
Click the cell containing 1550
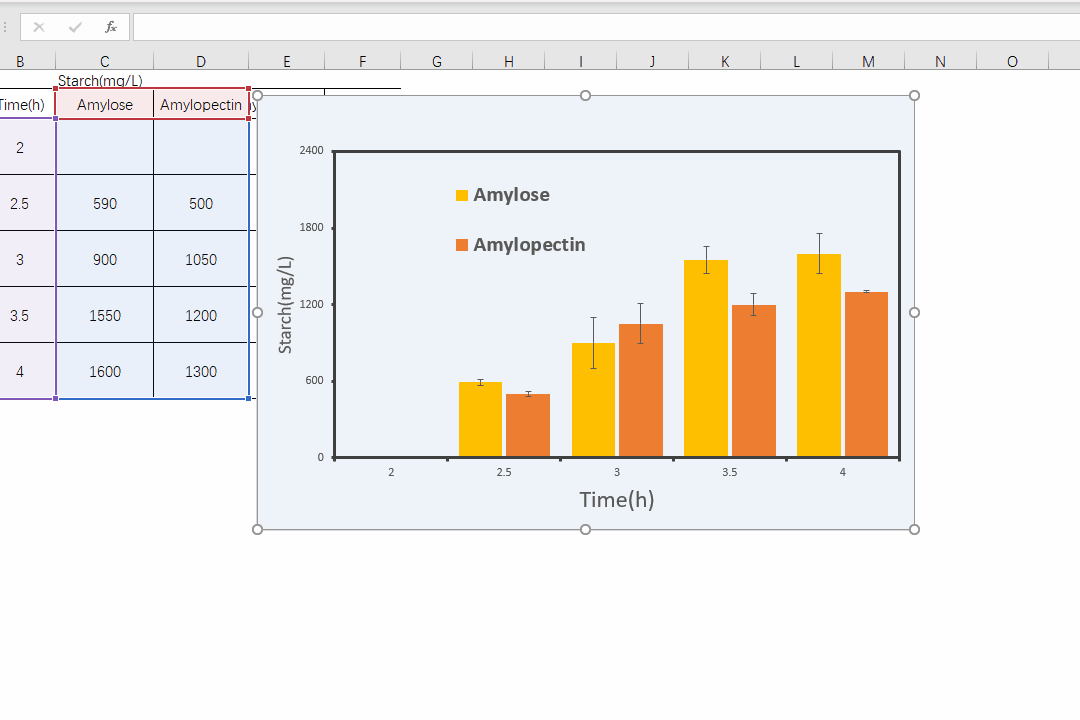click(x=105, y=316)
